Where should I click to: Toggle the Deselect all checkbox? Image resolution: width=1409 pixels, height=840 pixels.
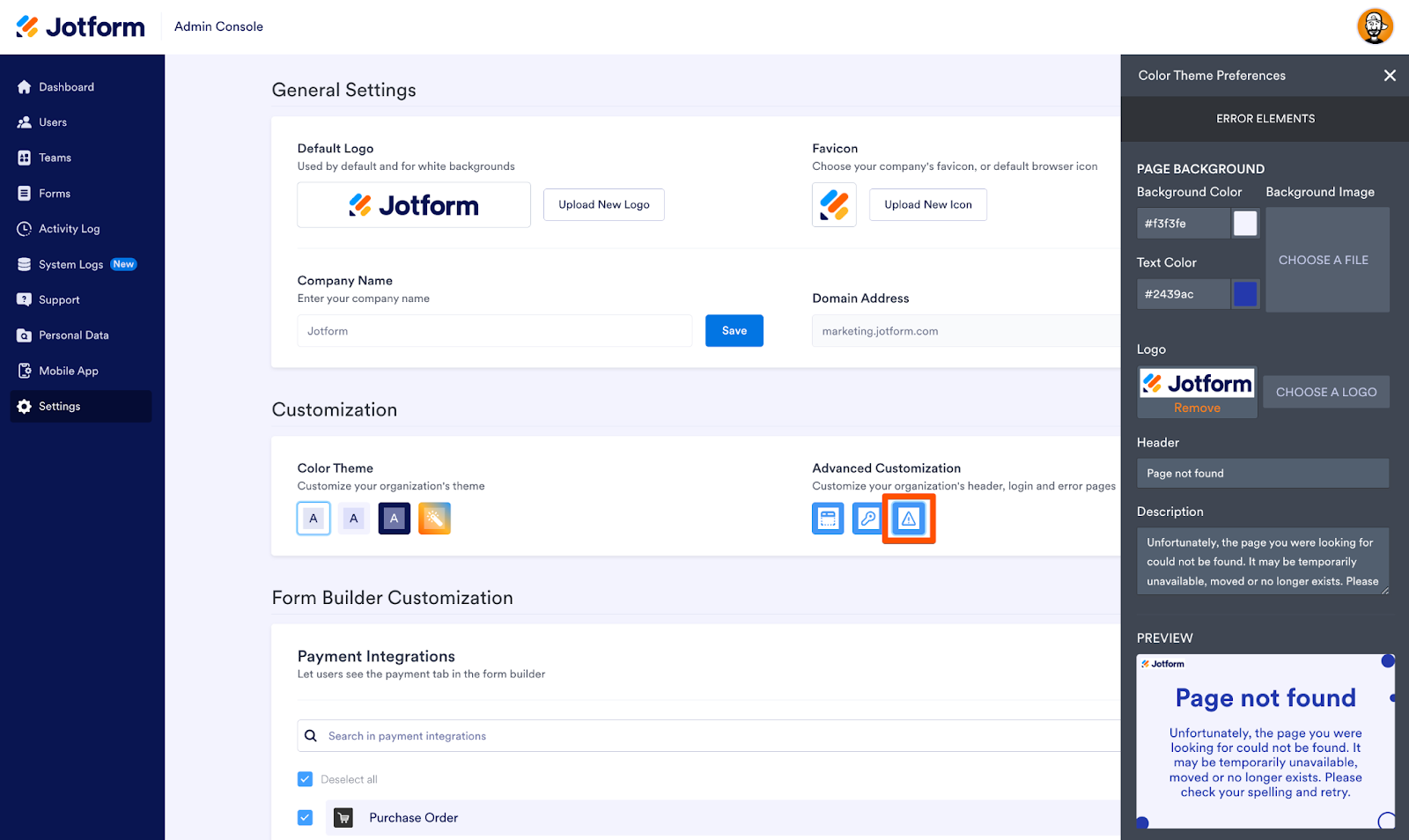pos(306,779)
